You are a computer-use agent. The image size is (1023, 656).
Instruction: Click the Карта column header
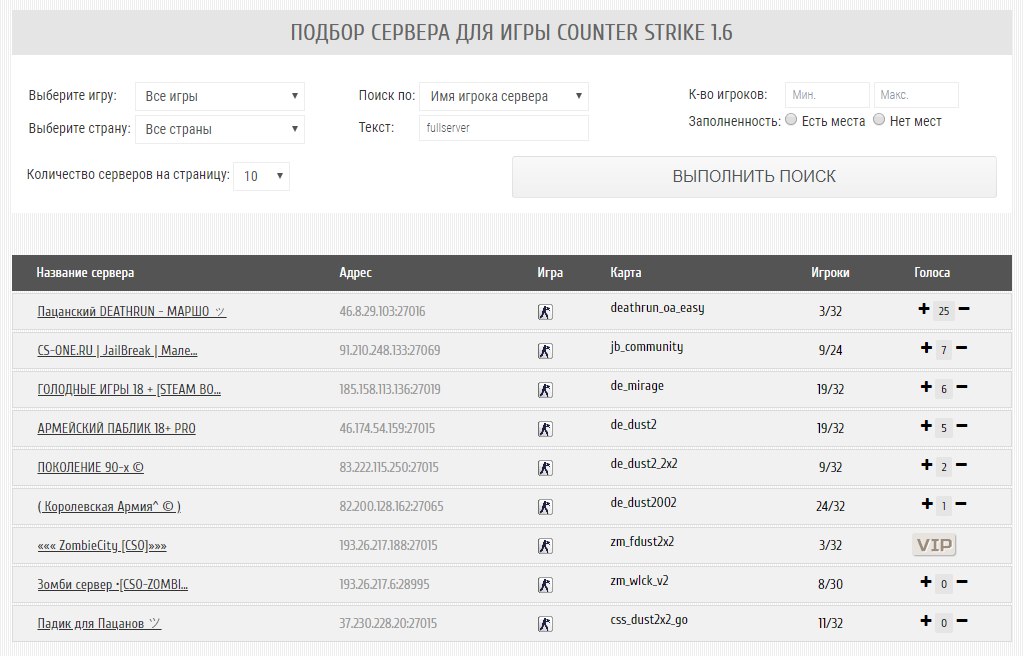click(x=626, y=273)
